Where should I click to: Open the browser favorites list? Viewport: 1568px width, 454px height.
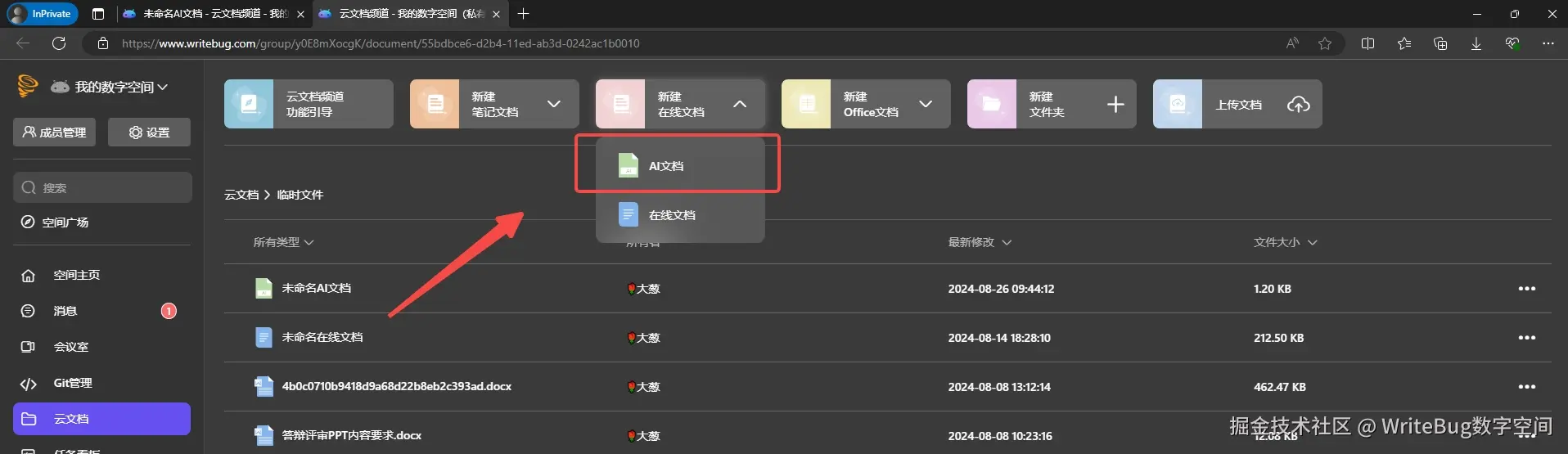(1404, 43)
